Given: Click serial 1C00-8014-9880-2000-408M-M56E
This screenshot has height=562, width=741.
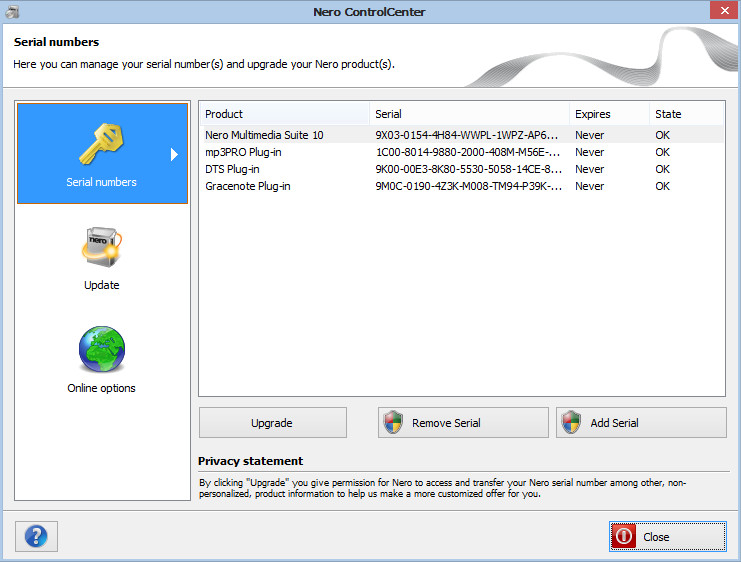Looking at the screenshot, I should pyautogui.click(x=468, y=152).
